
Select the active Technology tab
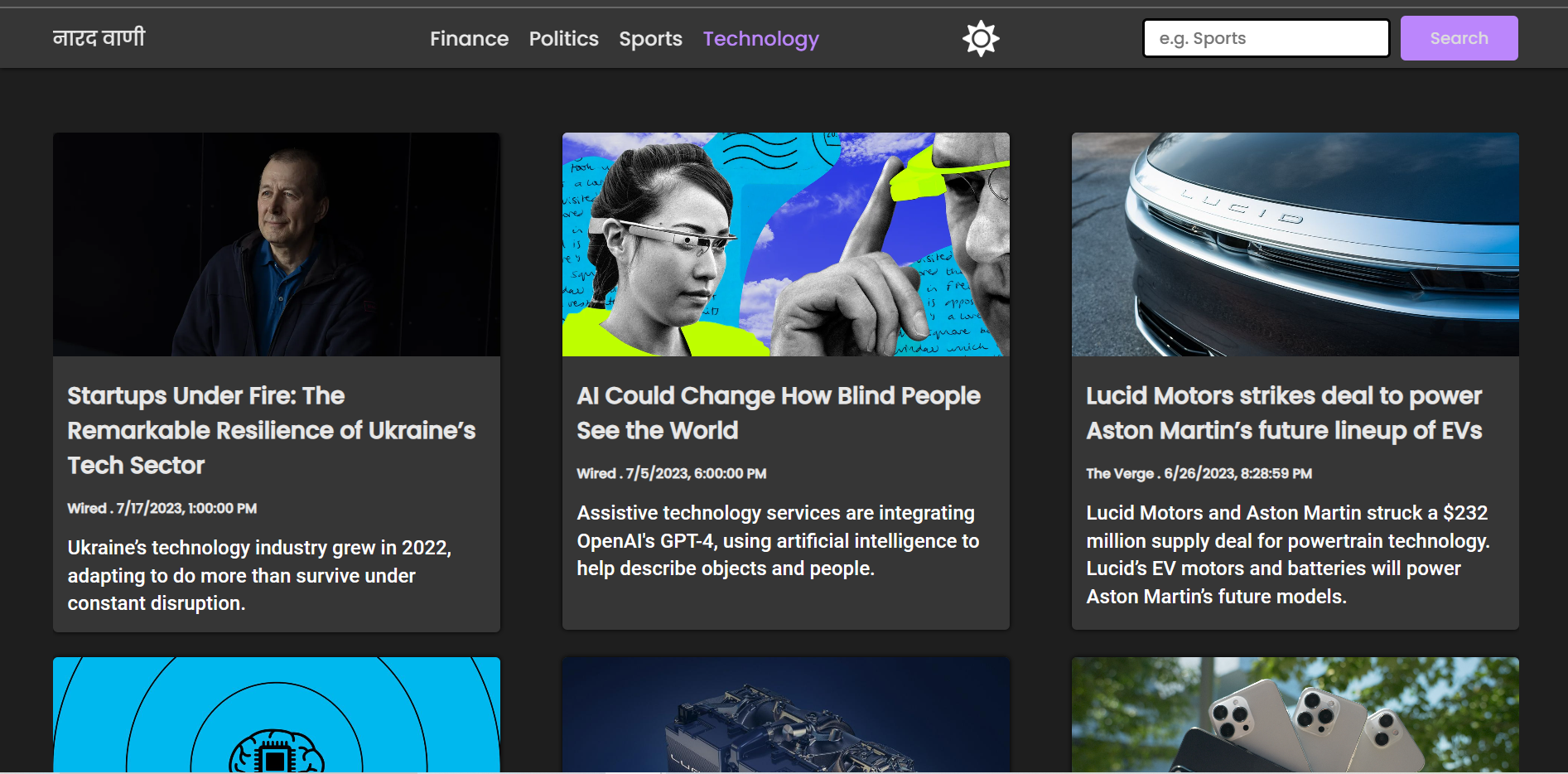click(760, 38)
